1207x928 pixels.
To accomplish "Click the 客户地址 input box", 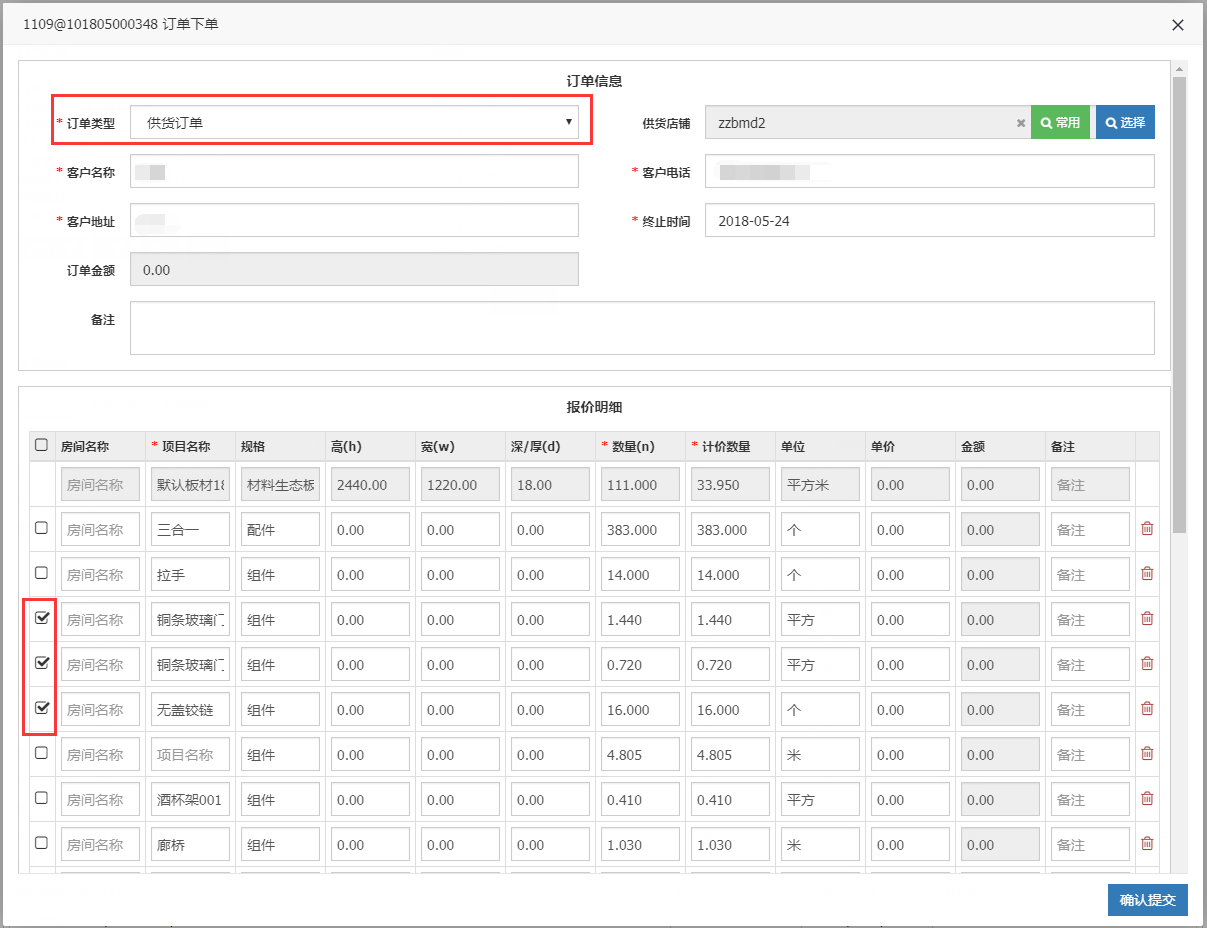I will 354,220.
